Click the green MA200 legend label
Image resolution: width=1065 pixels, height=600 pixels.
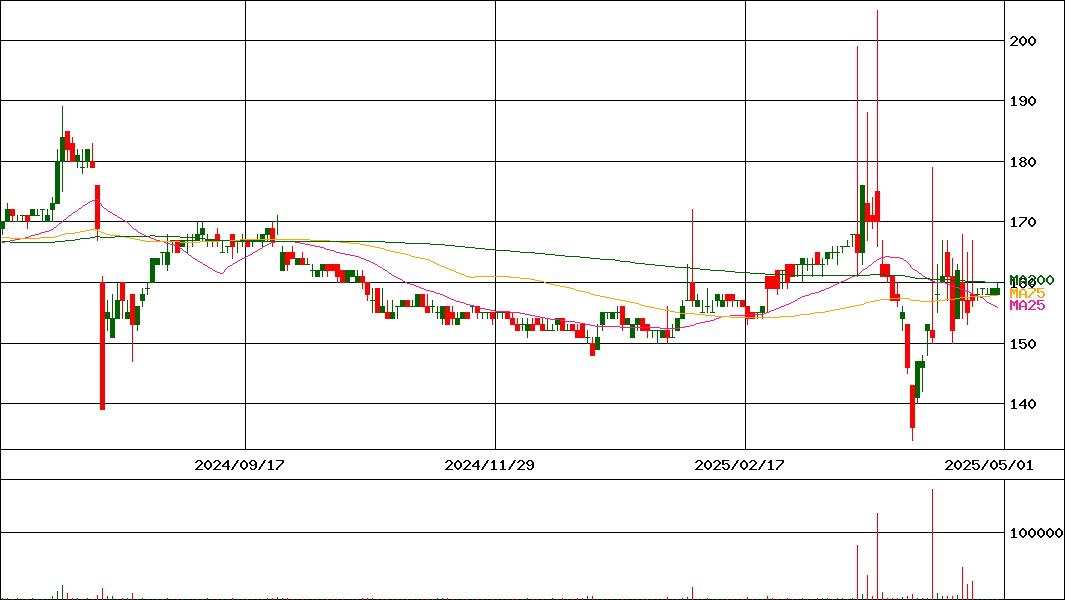tap(1032, 280)
